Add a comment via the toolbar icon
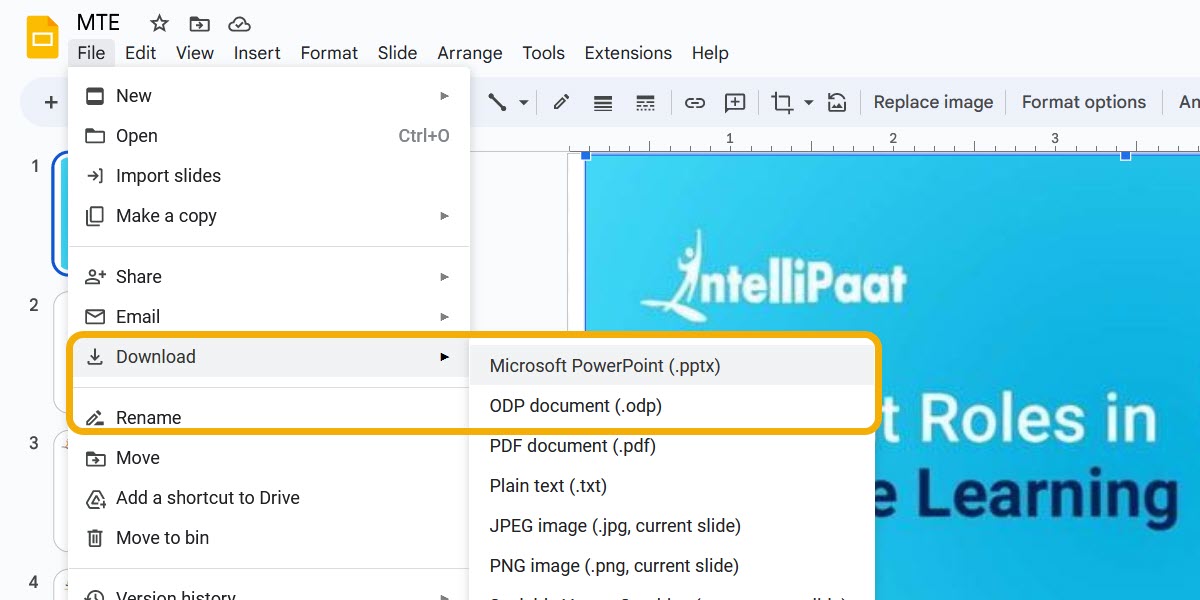This screenshot has height=600, width=1200. [735, 102]
